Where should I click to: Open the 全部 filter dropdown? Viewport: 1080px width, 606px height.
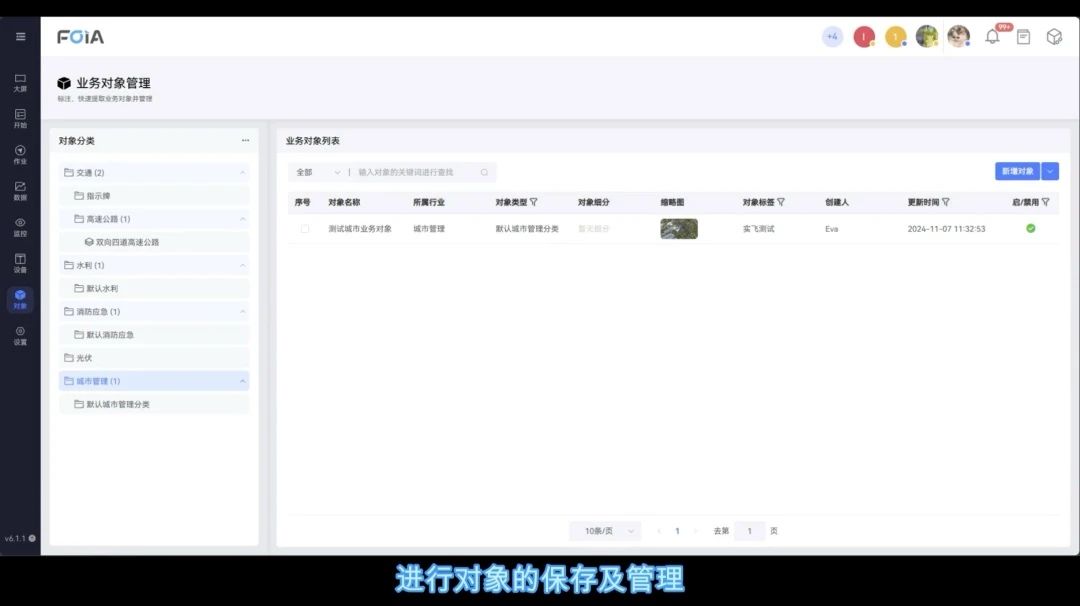(x=318, y=172)
